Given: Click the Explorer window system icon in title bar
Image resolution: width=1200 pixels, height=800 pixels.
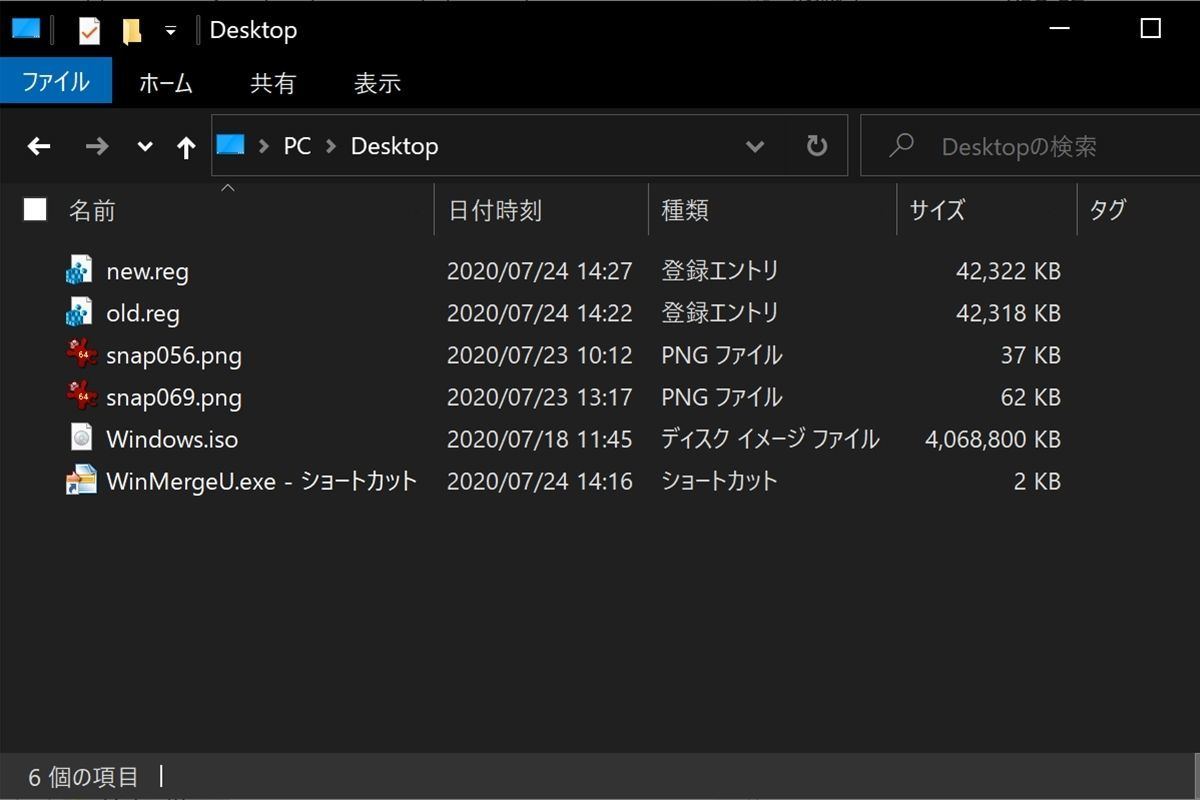Looking at the screenshot, I should (25, 29).
